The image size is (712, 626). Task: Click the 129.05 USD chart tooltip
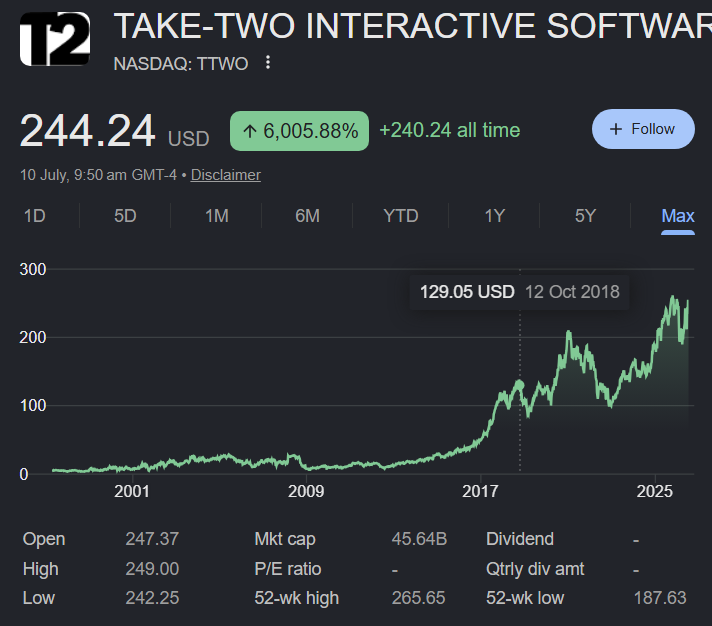pyautogui.click(x=519, y=292)
